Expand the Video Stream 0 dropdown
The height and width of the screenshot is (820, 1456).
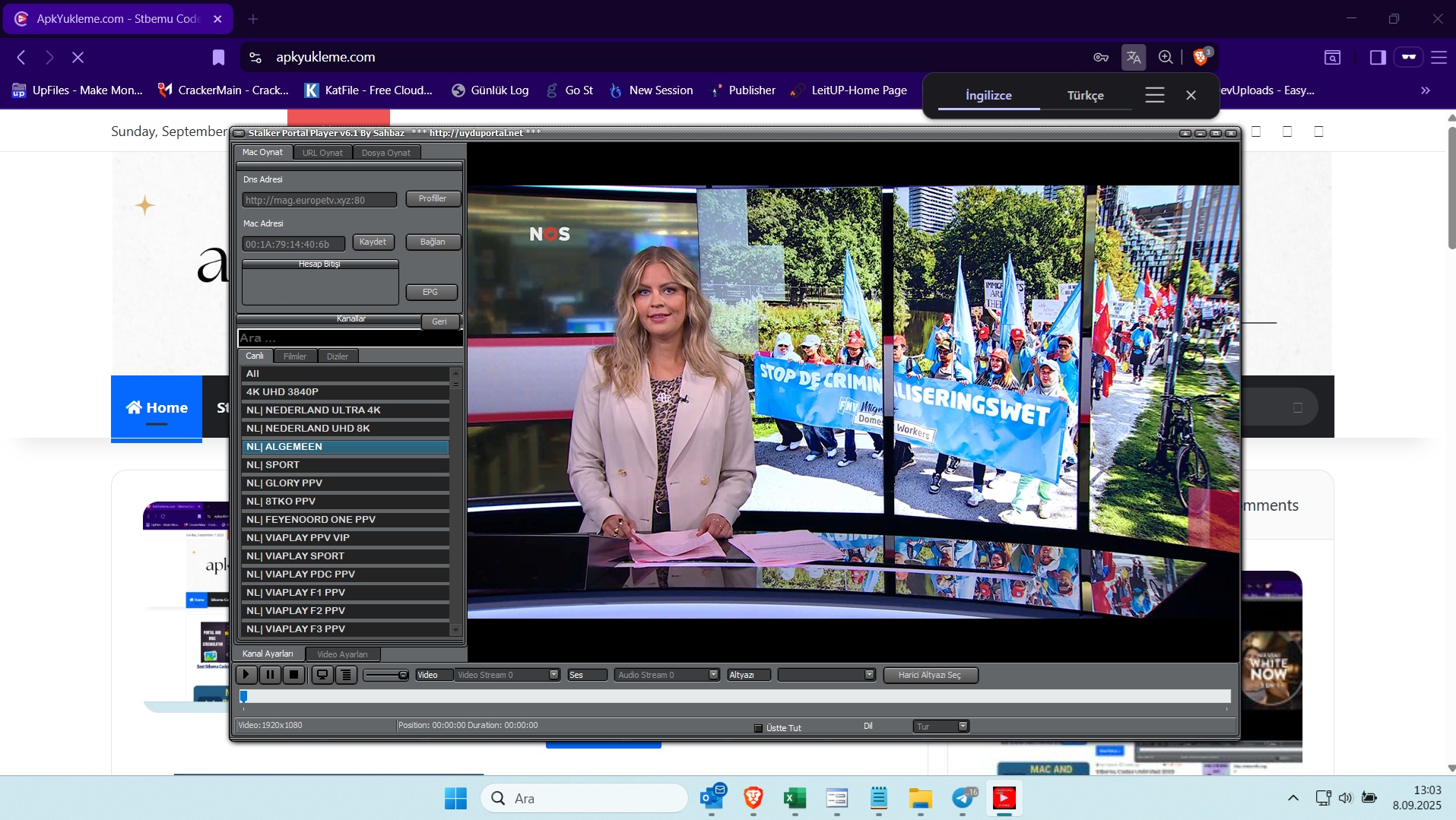[x=554, y=675]
